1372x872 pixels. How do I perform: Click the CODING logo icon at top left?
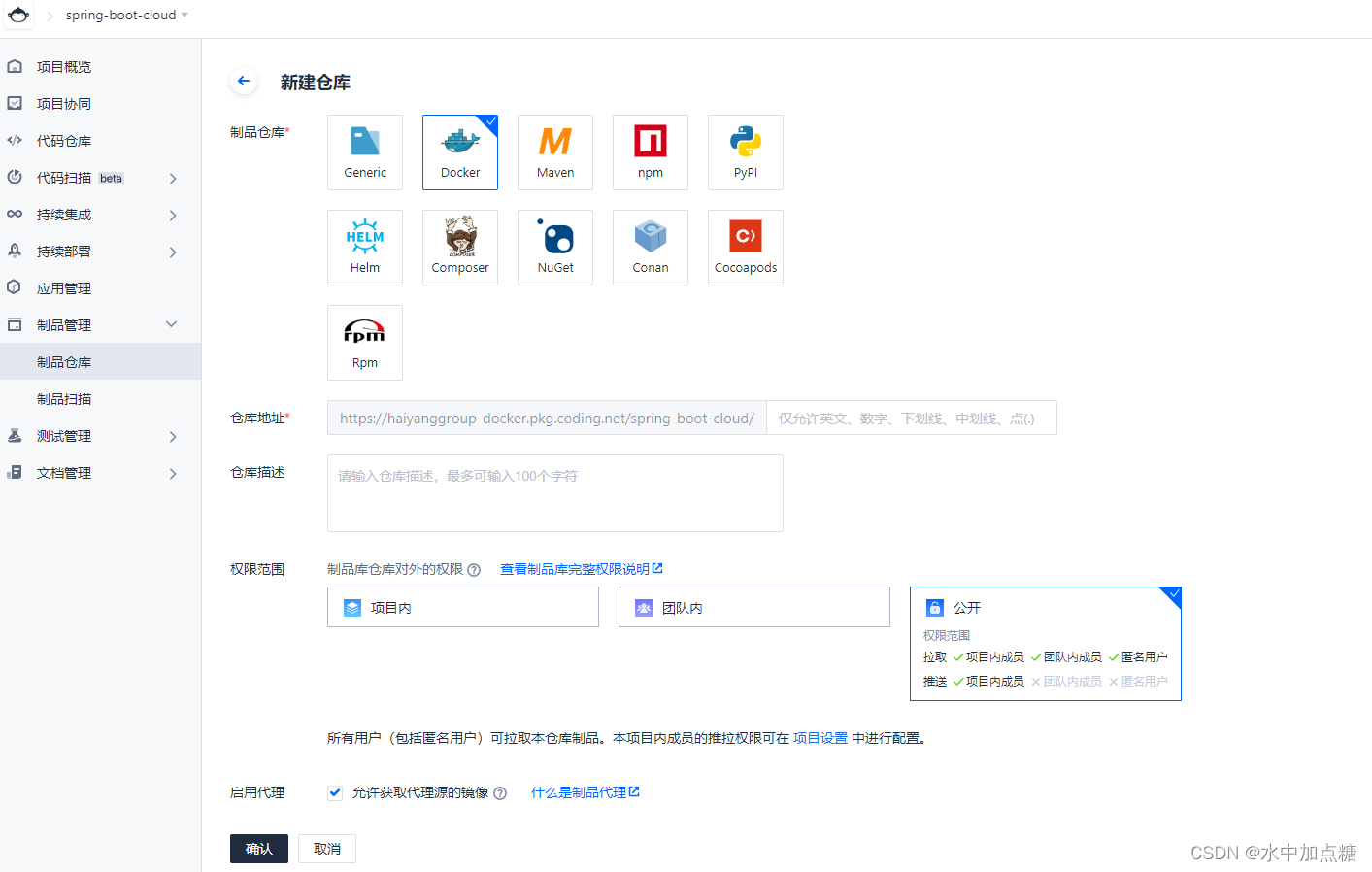click(x=18, y=15)
